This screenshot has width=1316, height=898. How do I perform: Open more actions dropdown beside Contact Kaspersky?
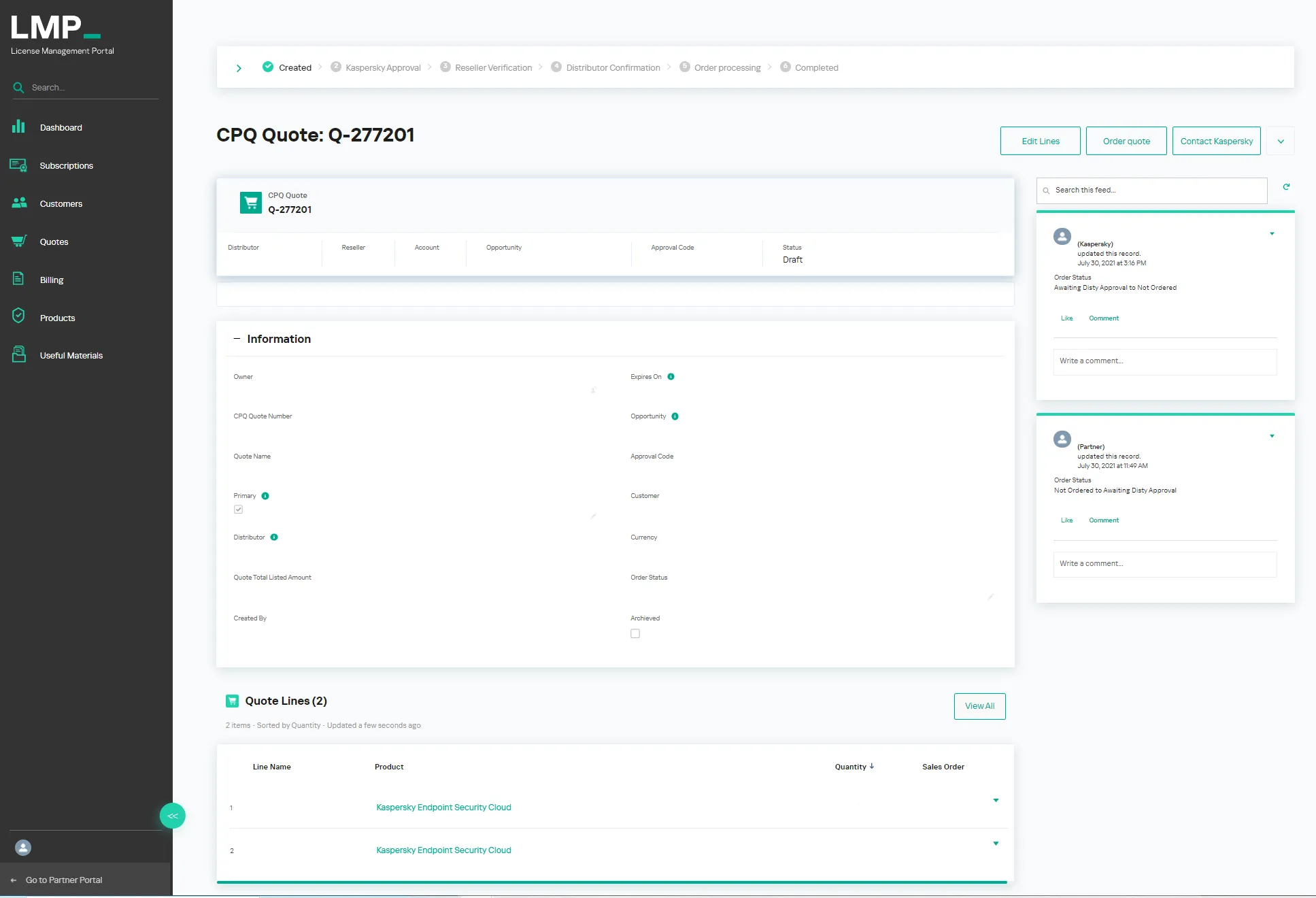tap(1281, 142)
